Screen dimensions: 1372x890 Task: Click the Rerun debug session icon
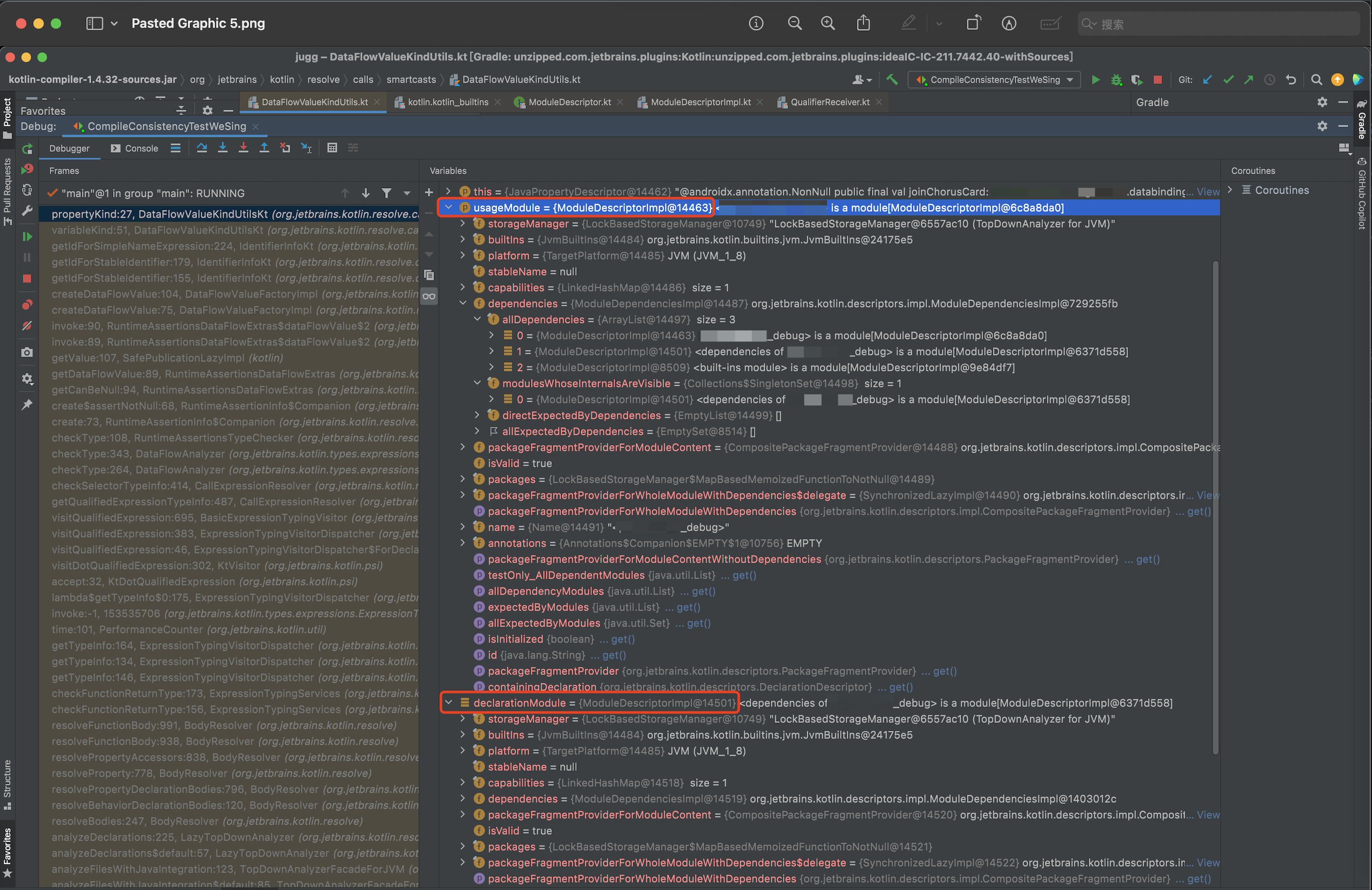coord(27,149)
